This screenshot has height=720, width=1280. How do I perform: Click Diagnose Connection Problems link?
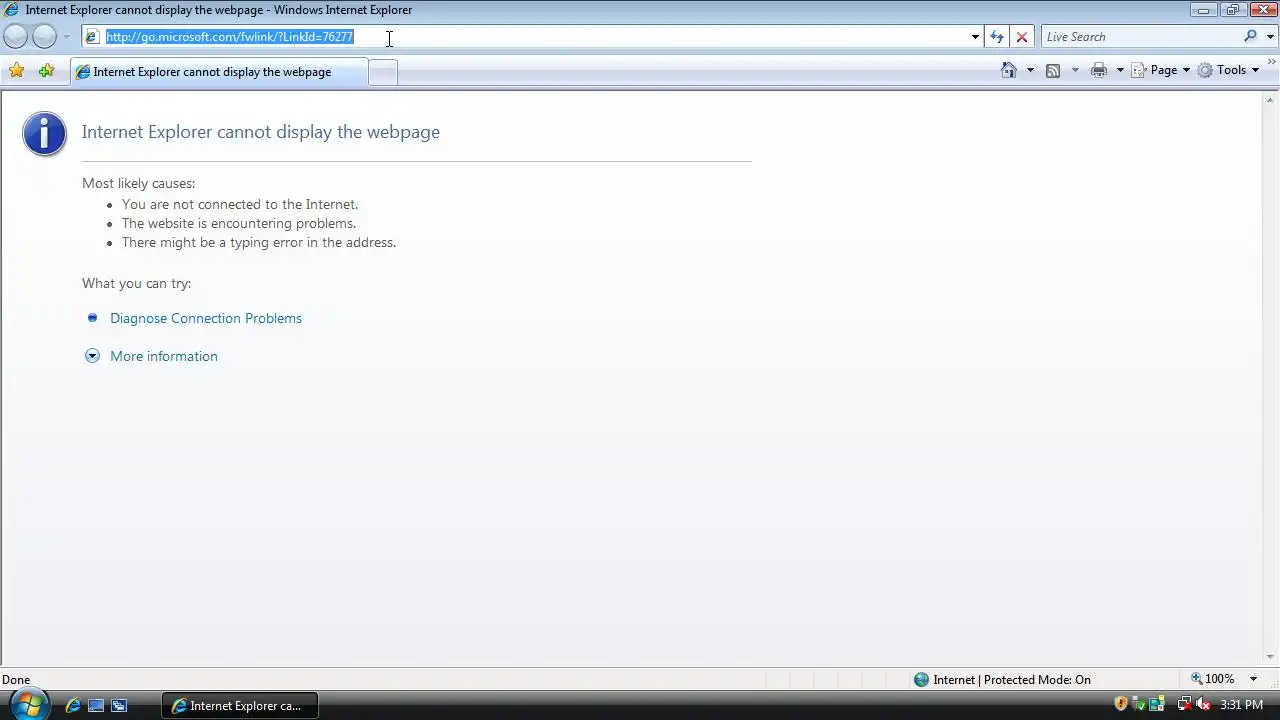coord(206,318)
